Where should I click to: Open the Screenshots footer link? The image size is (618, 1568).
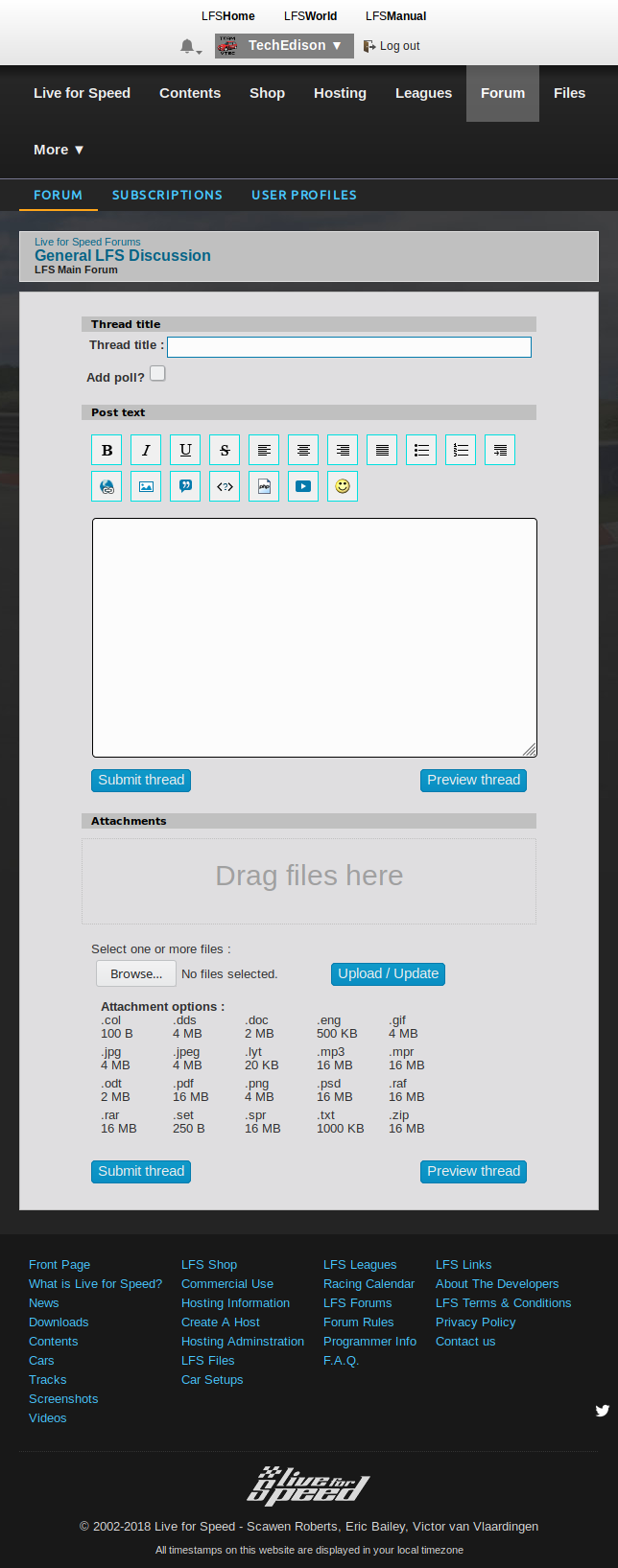pyautogui.click(x=63, y=1399)
